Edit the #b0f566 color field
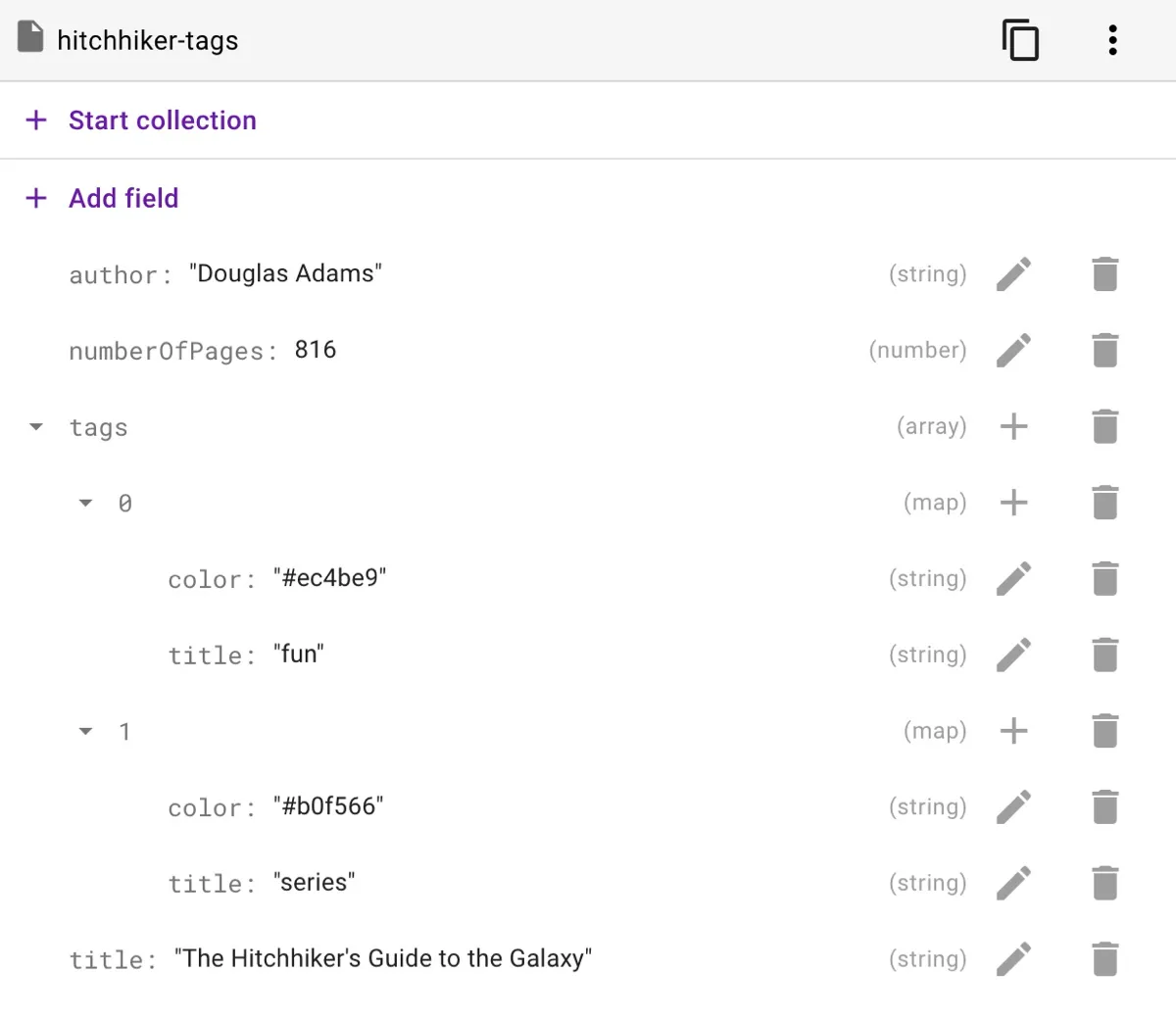 click(1013, 807)
